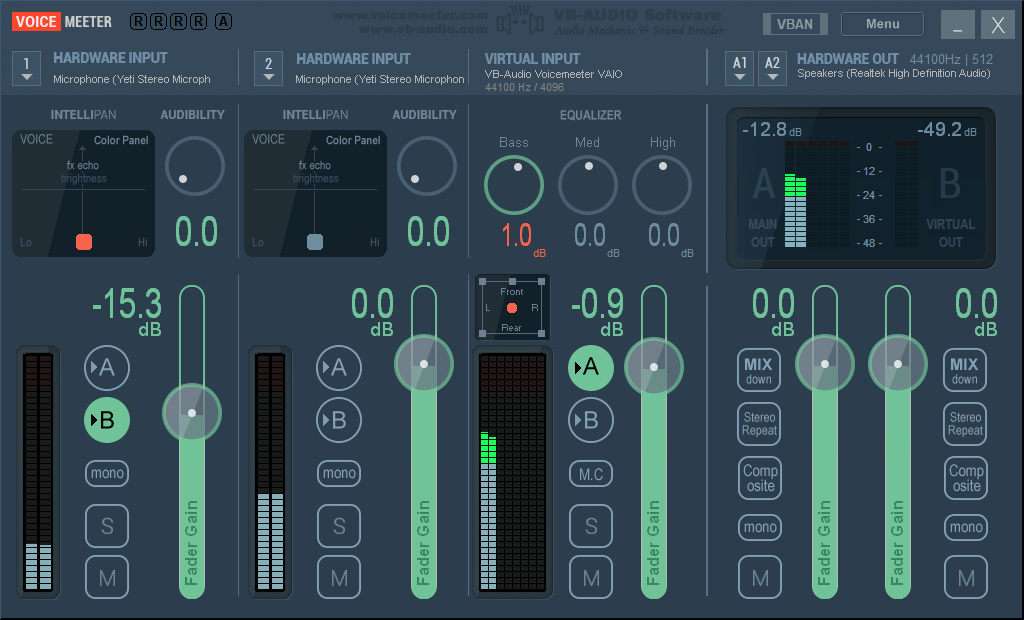Viewport: 1024px width, 620px height.
Task: Mute virtual out B
Action: (966, 578)
